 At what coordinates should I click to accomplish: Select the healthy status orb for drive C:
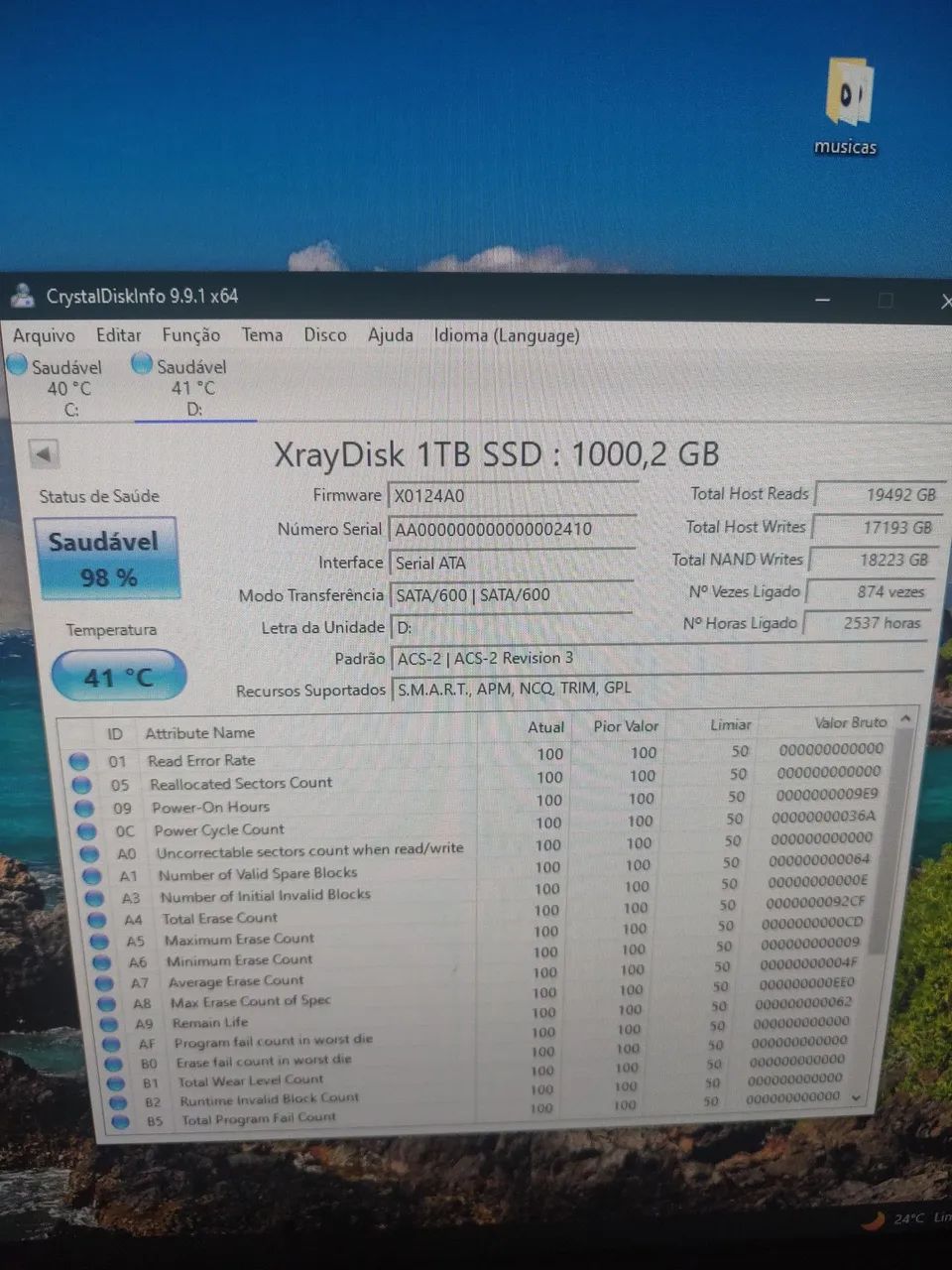click(18, 365)
